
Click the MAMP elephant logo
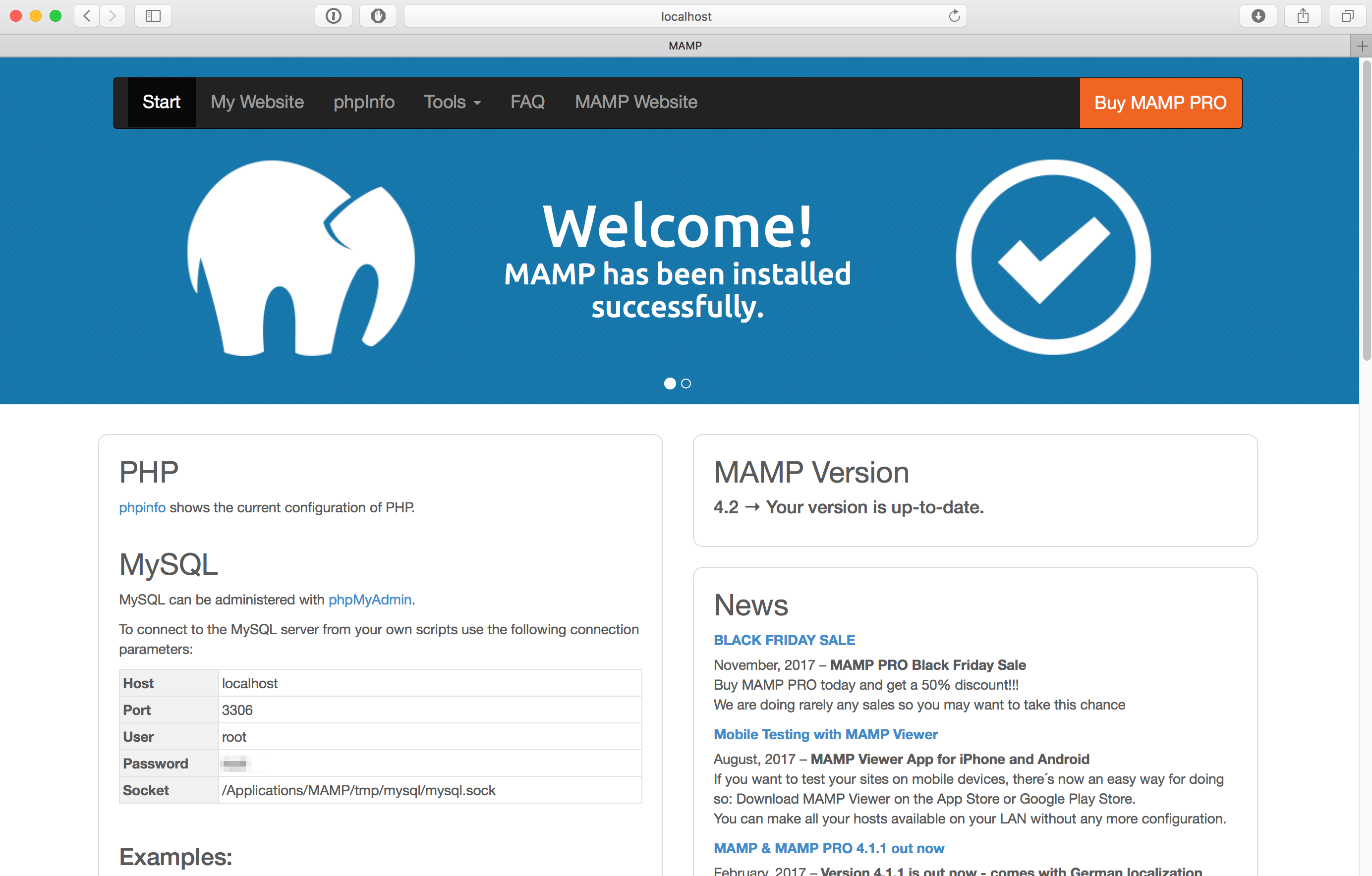301,258
